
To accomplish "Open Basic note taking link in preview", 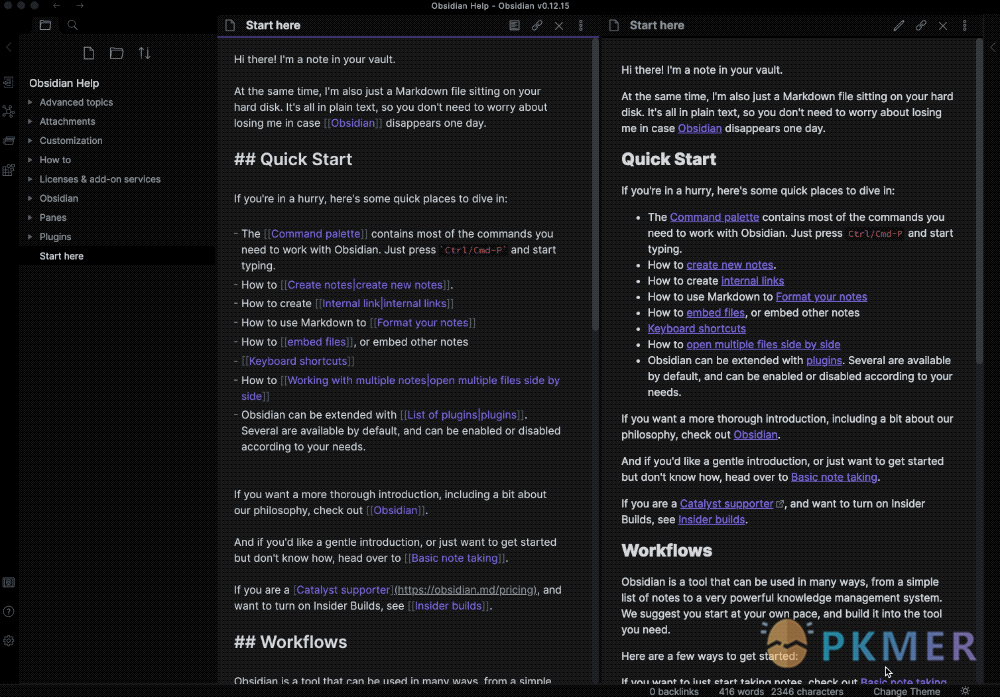I will [834, 477].
